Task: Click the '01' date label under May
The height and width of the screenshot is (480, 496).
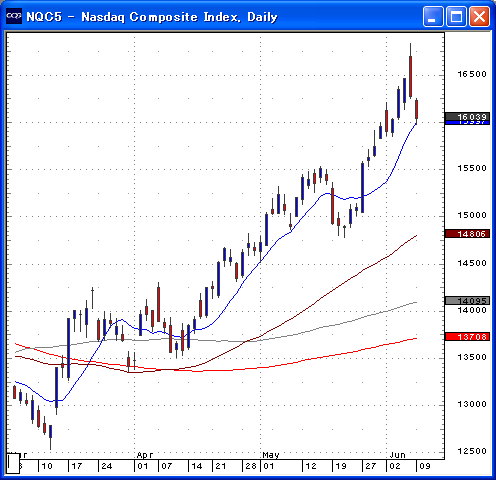Action: [269, 466]
